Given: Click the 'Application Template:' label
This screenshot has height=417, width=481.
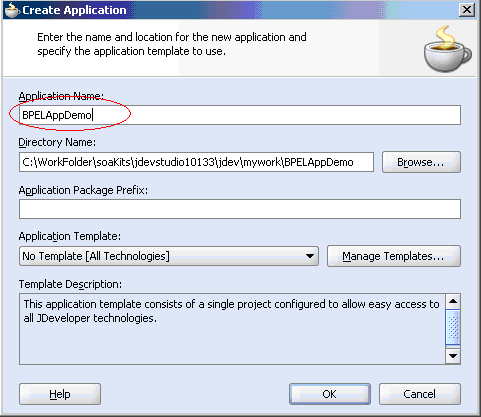Looking at the screenshot, I should click(70, 236).
